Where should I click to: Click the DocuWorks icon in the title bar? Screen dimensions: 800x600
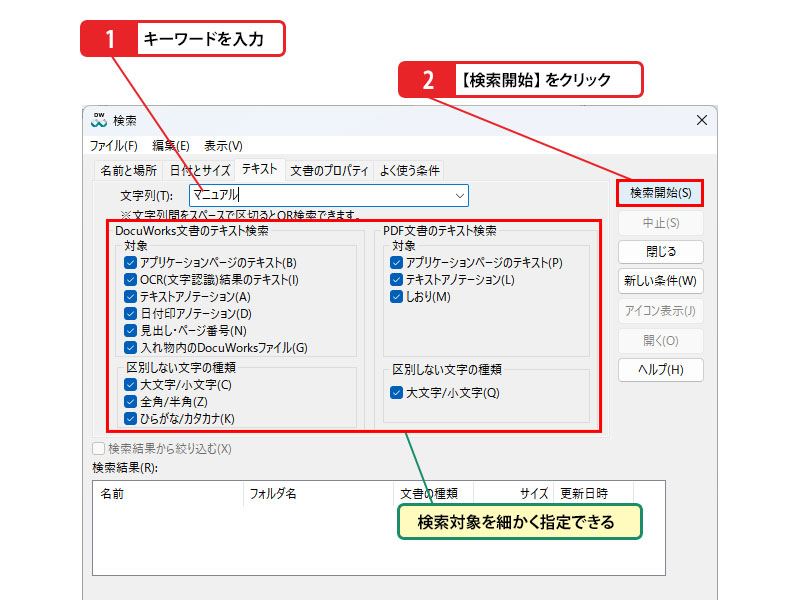tap(99, 120)
